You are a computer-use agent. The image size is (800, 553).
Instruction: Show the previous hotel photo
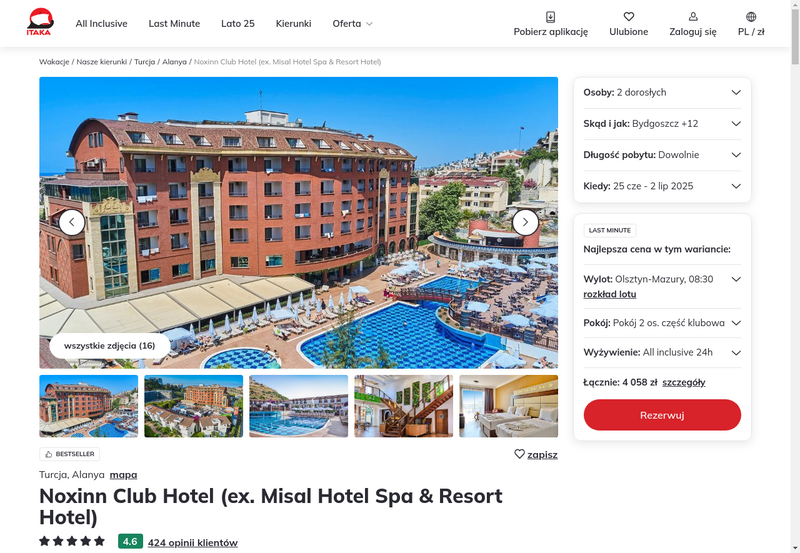coord(72,222)
